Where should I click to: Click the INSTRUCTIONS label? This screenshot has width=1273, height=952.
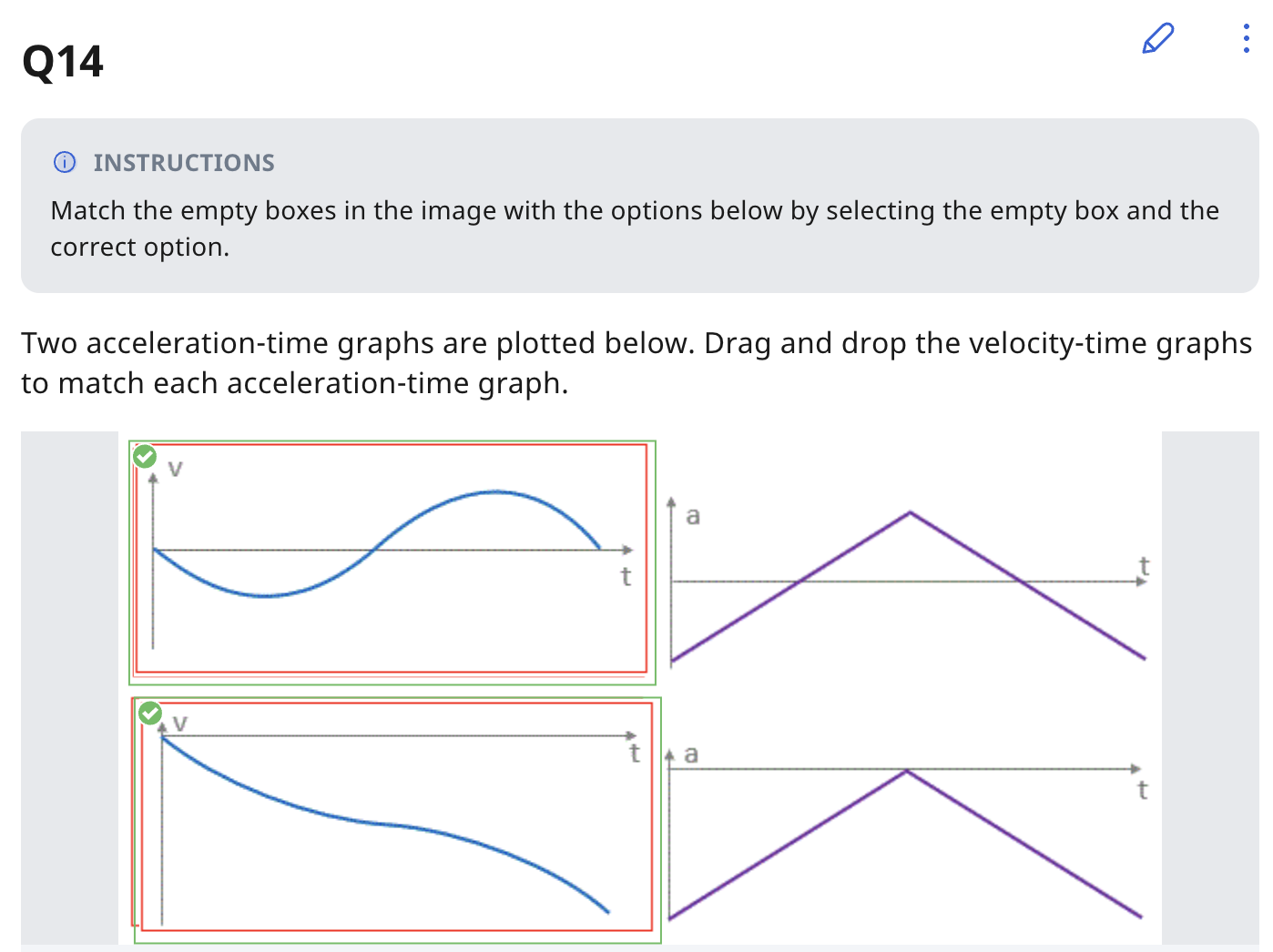point(184,163)
